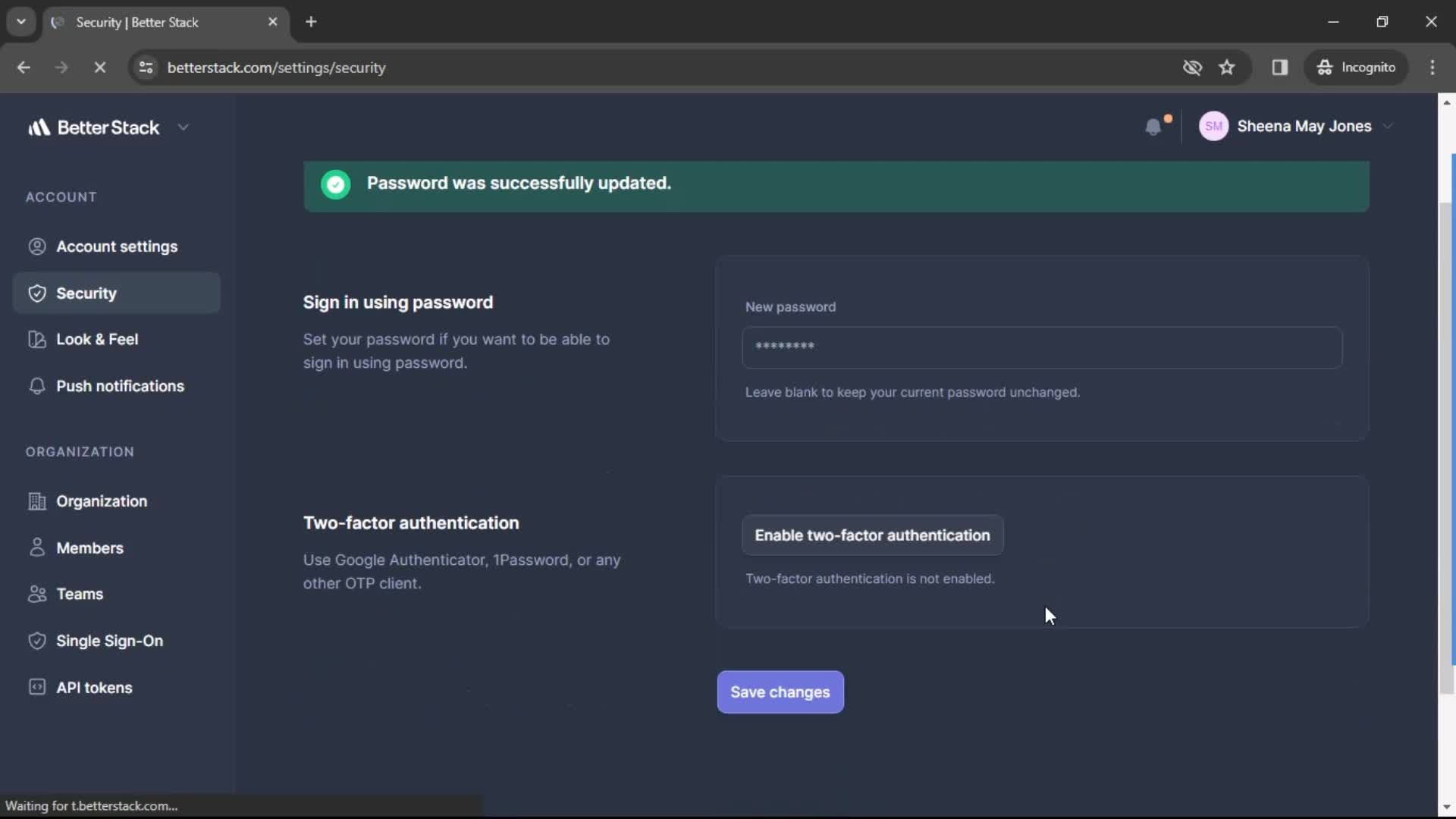Toggle the incognito mode indicator
The image size is (1456, 819).
tap(1356, 67)
